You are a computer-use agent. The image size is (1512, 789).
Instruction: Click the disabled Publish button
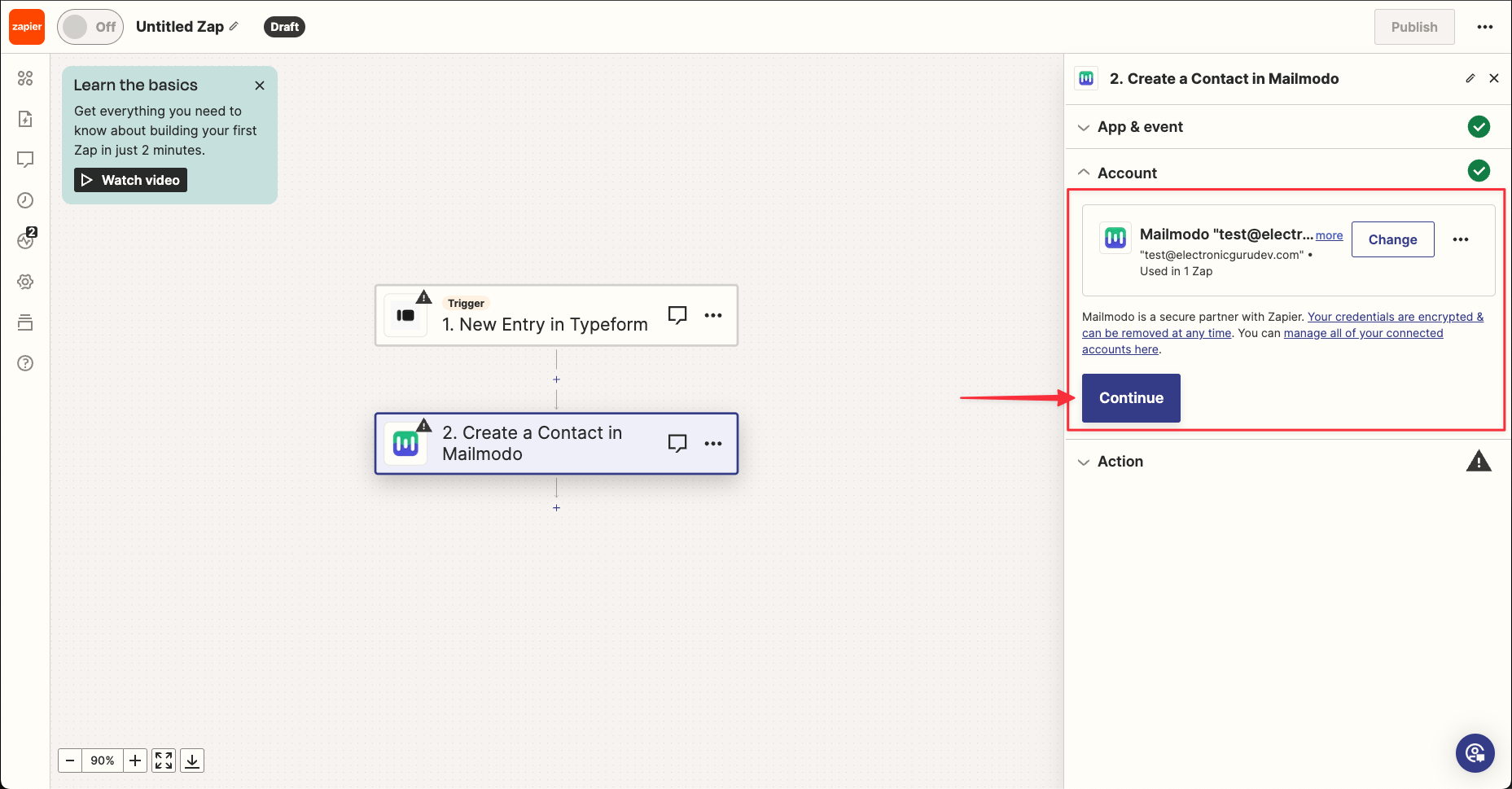[1414, 27]
